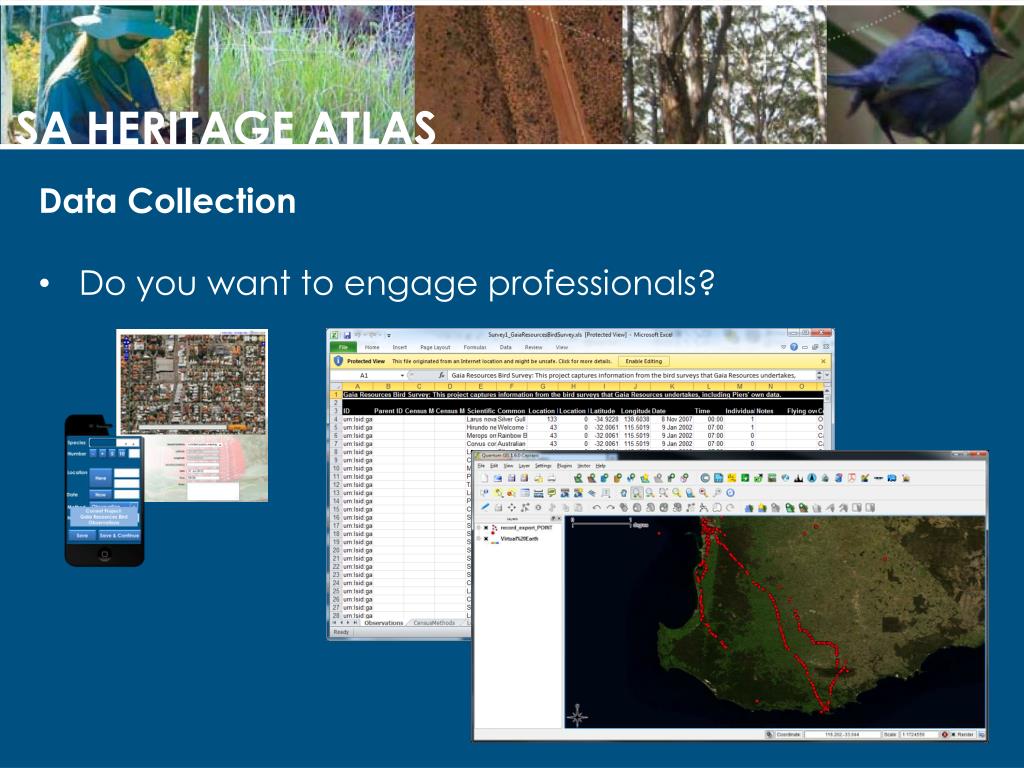Click the QGIS Refresh circular blue icon
Screen dimensions: 1024x768
[730, 492]
